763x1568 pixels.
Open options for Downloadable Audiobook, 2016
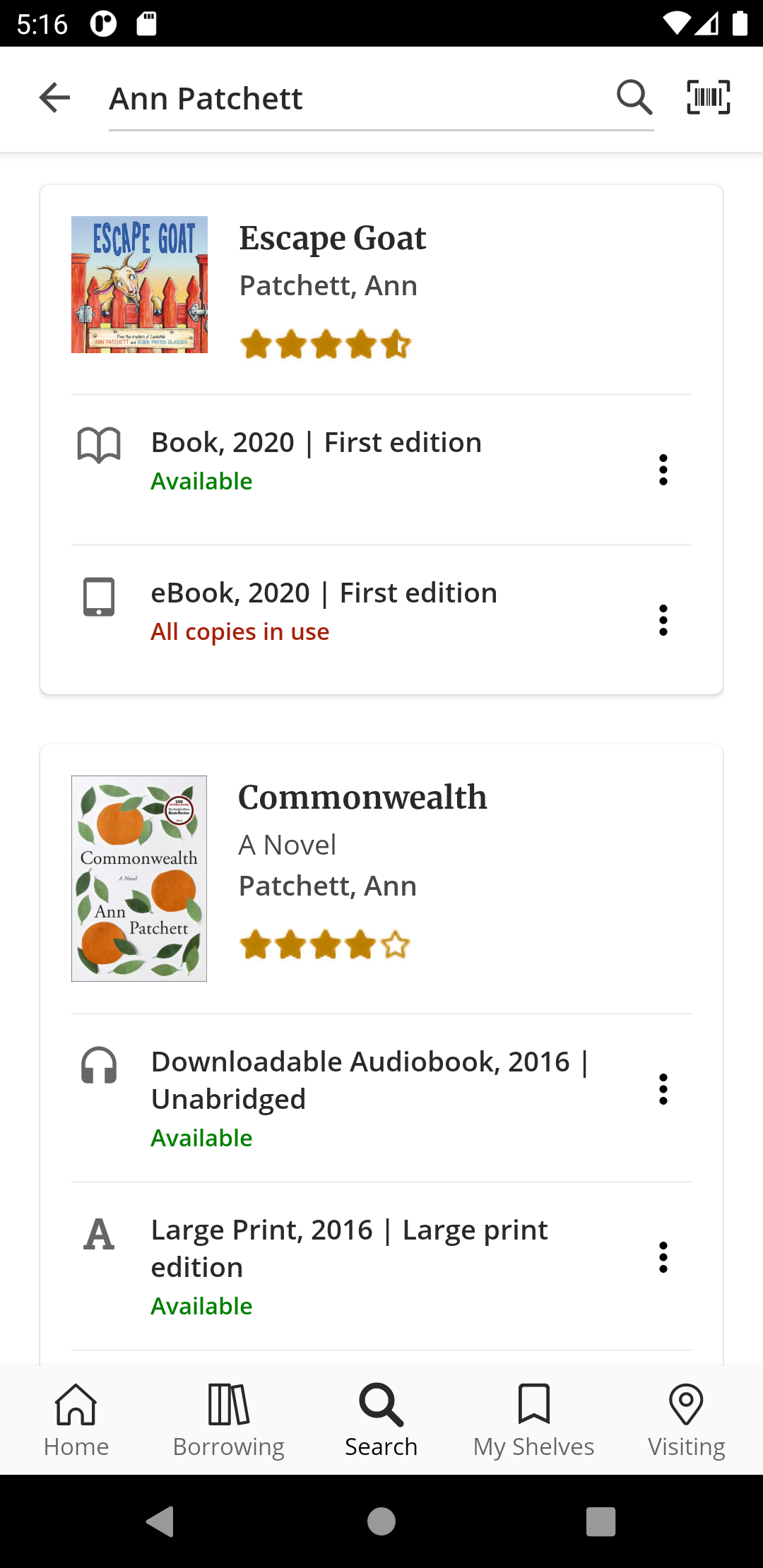pyautogui.click(x=663, y=1089)
